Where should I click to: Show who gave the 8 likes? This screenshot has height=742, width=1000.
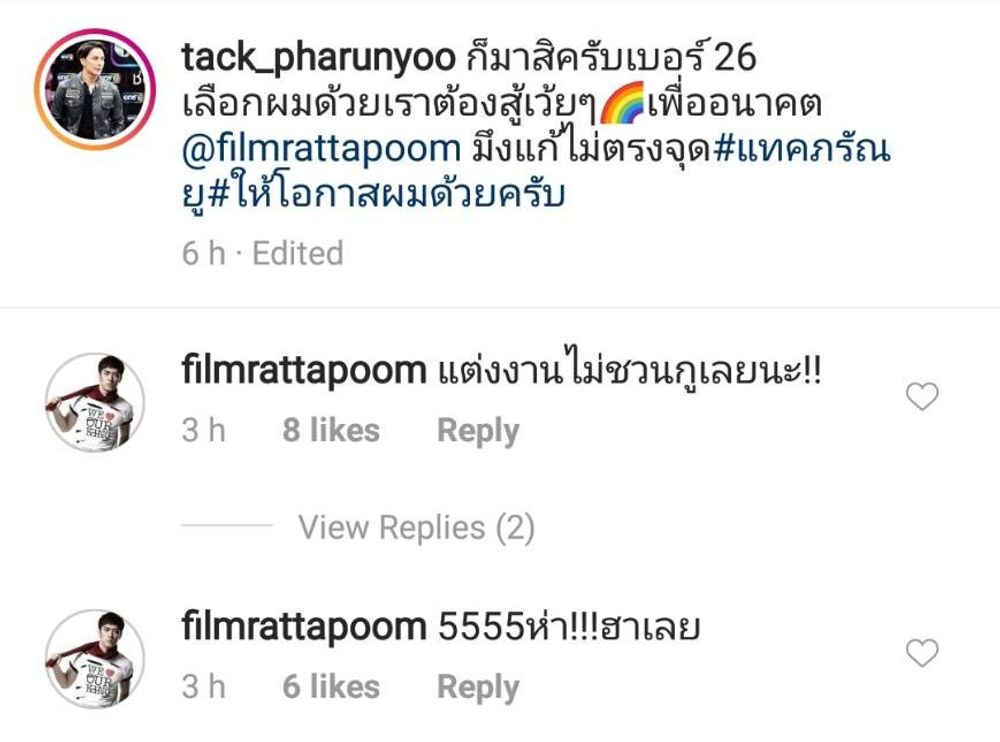pos(331,430)
